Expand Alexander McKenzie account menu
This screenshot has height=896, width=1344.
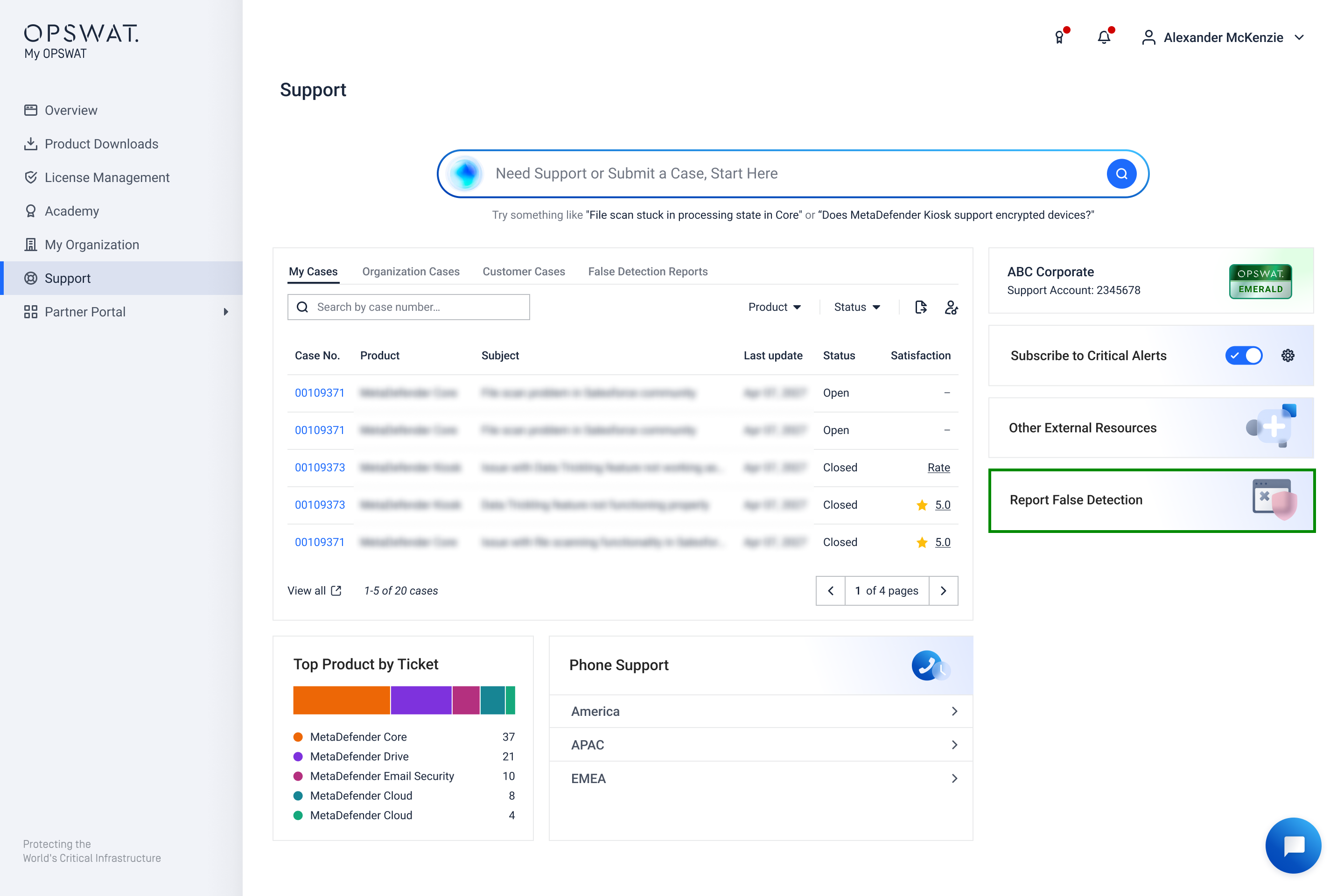coord(1223,38)
